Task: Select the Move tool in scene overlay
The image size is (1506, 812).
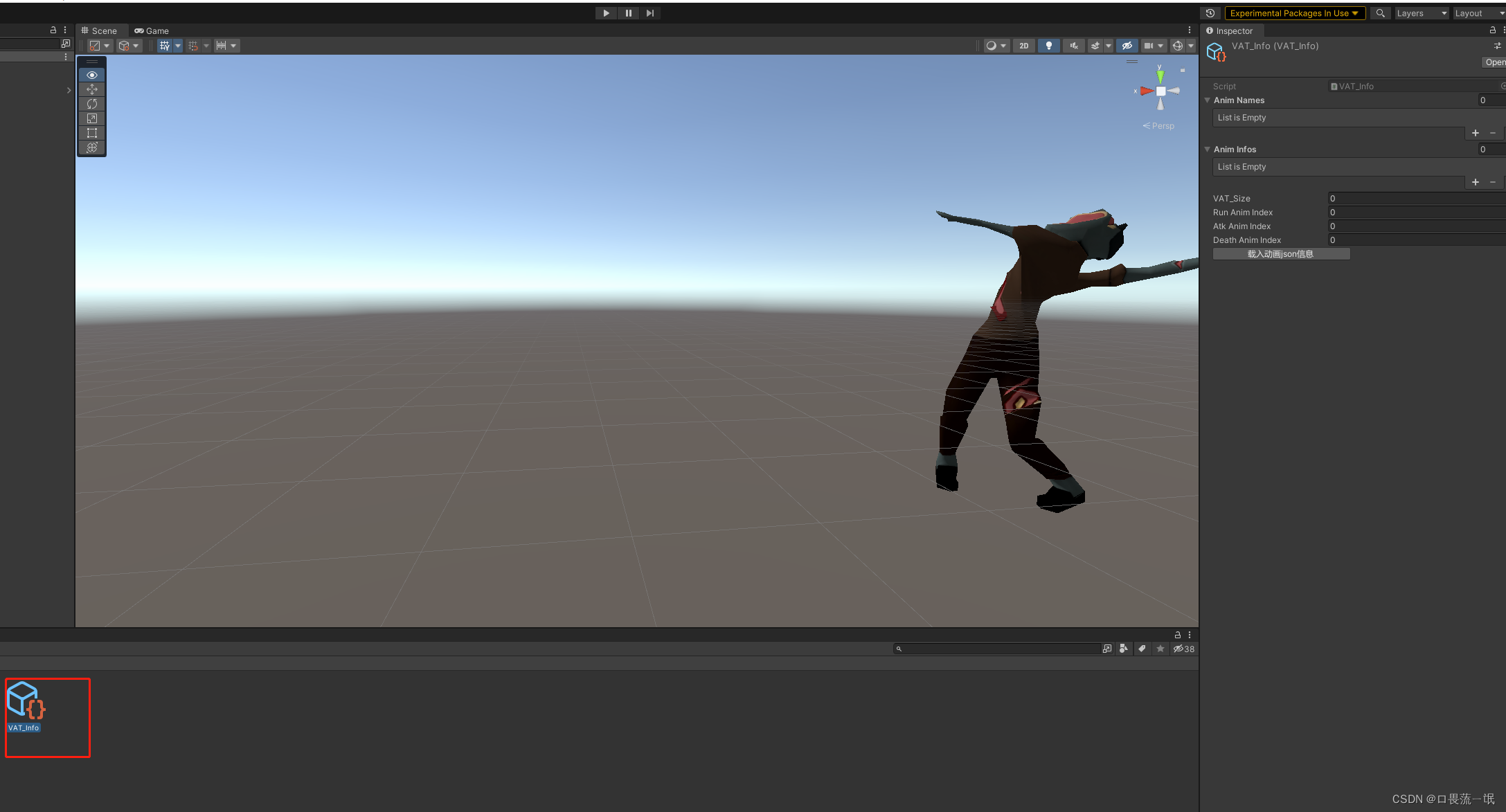Action: click(92, 89)
